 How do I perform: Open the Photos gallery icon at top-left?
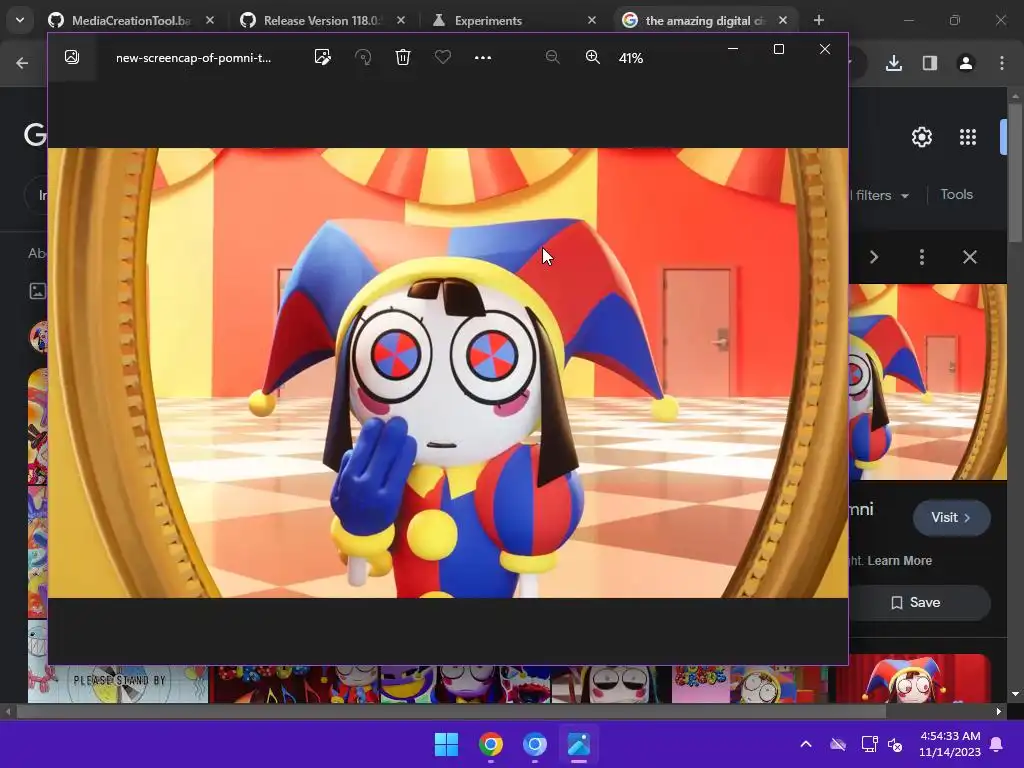point(72,57)
